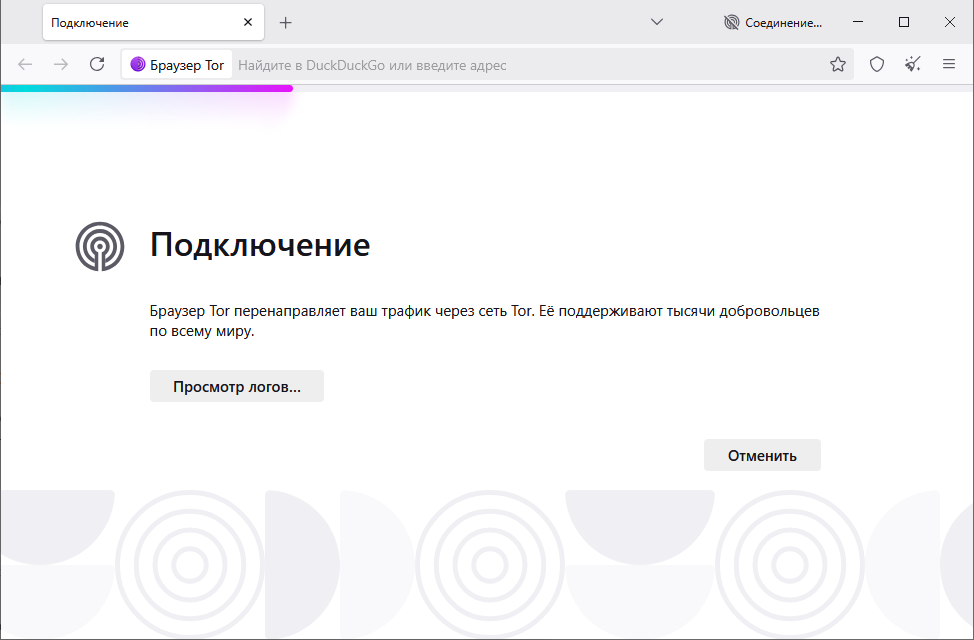This screenshot has width=974, height=640.
Task: Click the Подключение heading text
Action: tap(260, 245)
